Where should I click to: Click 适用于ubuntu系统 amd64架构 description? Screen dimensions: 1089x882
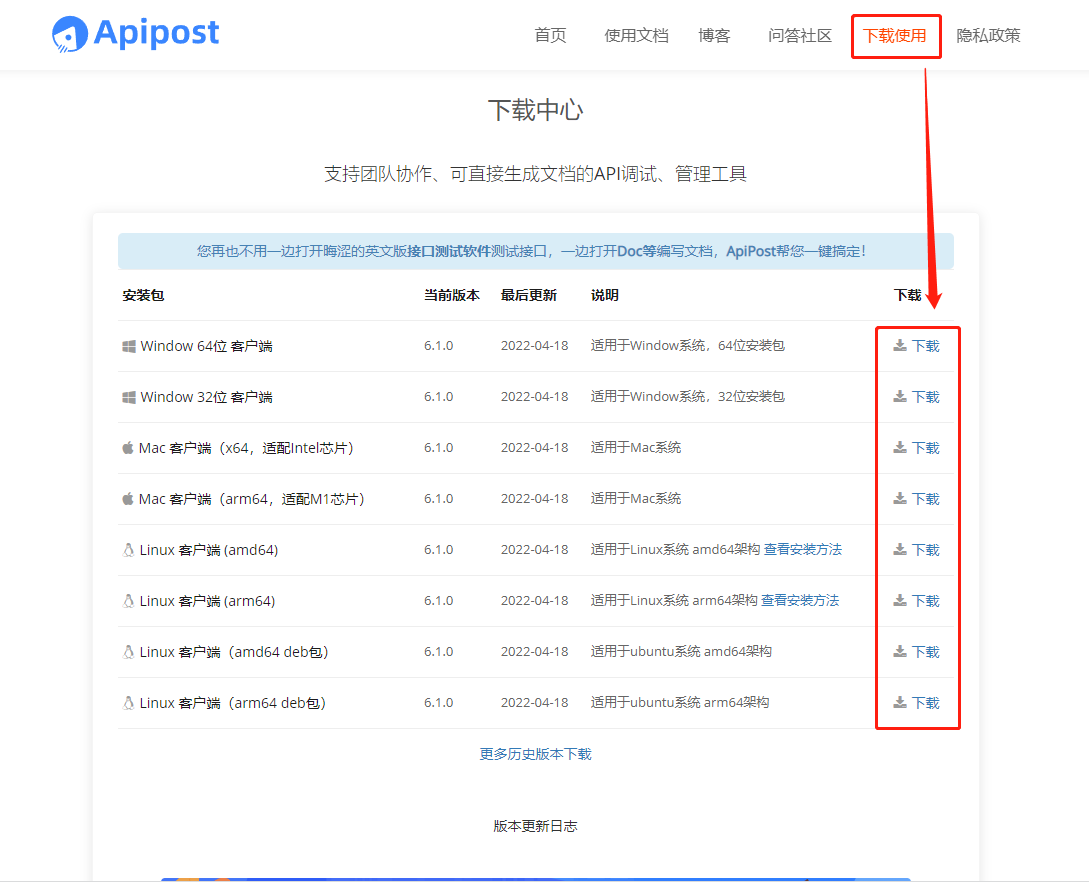(x=681, y=651)
